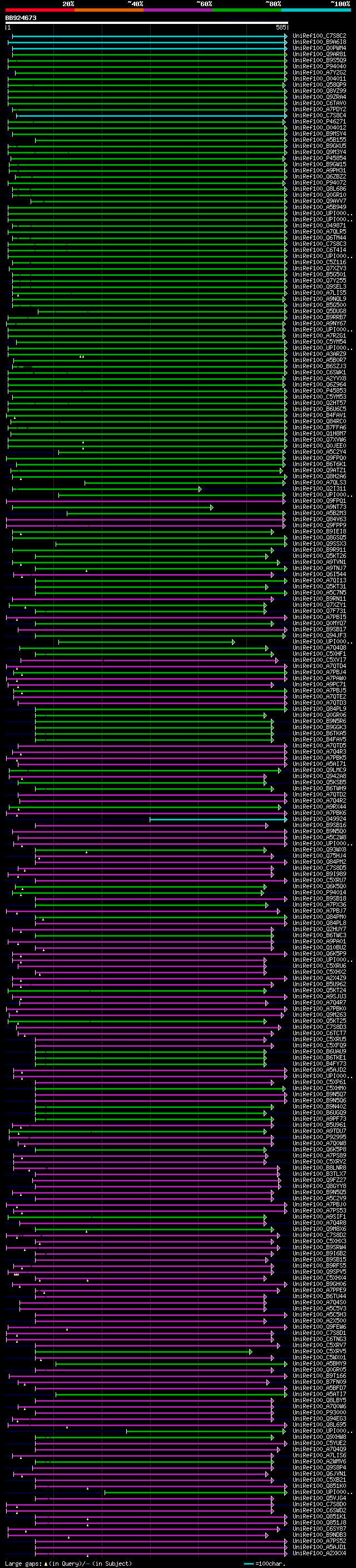
Task: Click the label UniRef100_Q8L686
Action: pyautogui.click(x=319, y=189)
